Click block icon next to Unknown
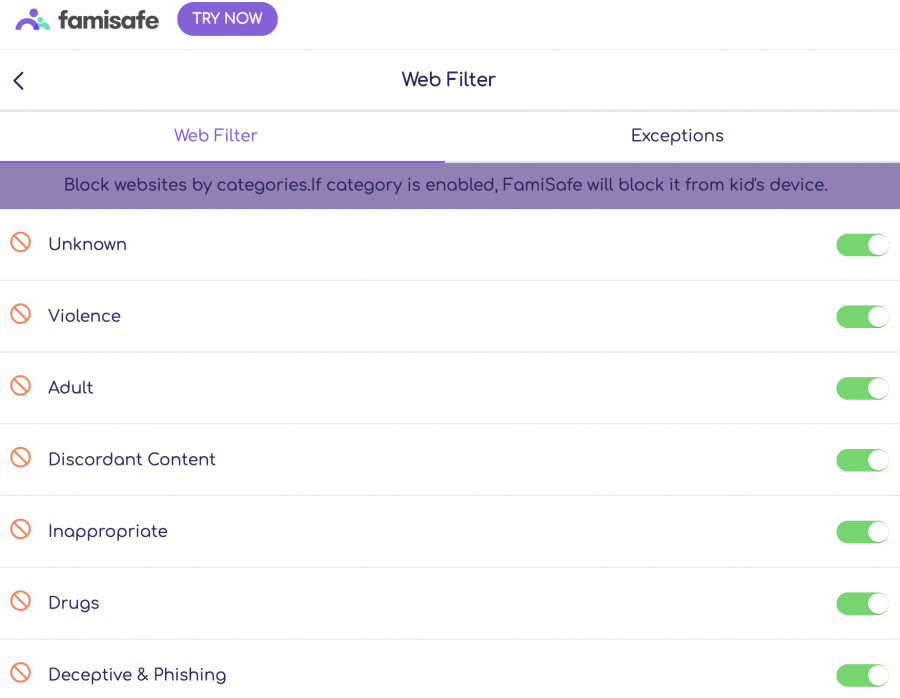This screenshot has width=900, height=698. pos(21,242)
